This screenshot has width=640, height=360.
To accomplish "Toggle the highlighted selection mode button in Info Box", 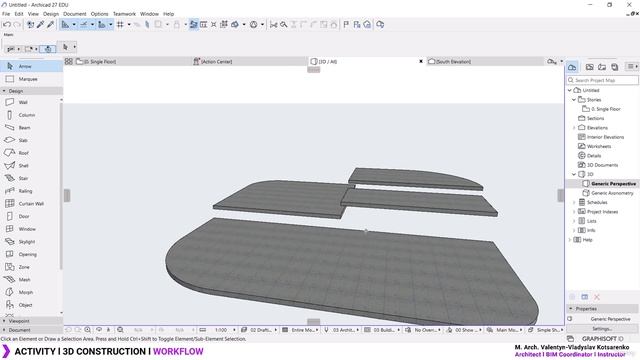I will [48, 49].
